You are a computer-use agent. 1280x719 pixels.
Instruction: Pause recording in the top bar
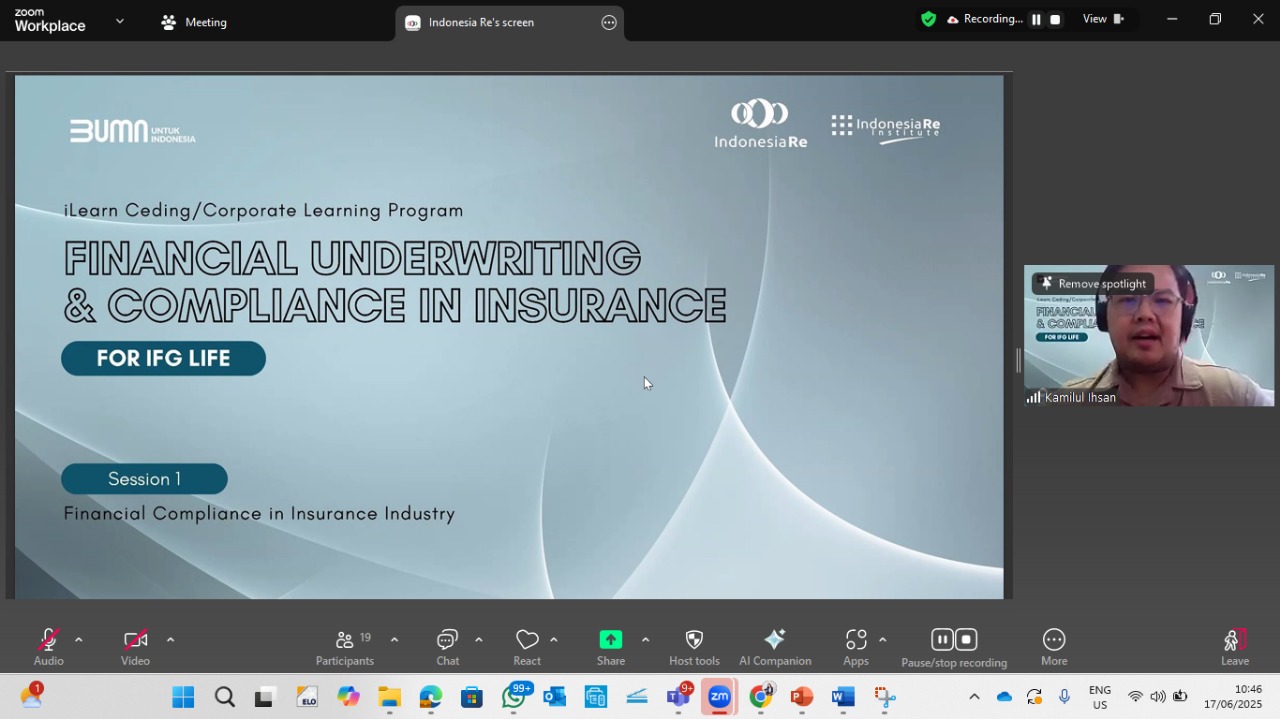pos(1036,19)
